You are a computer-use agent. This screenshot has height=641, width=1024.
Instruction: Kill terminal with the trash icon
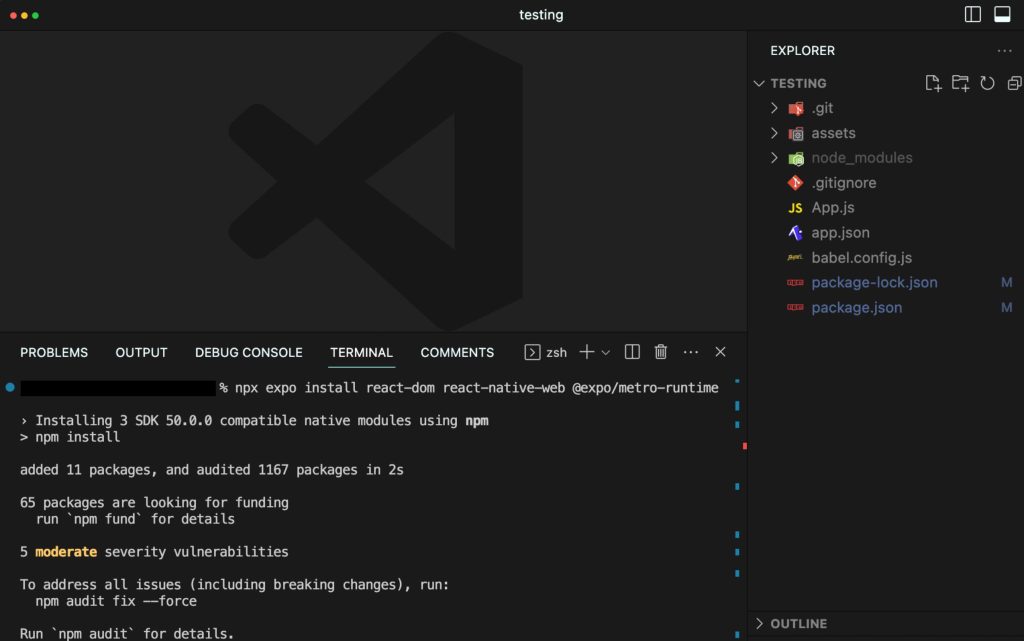(x=661, y=352)
